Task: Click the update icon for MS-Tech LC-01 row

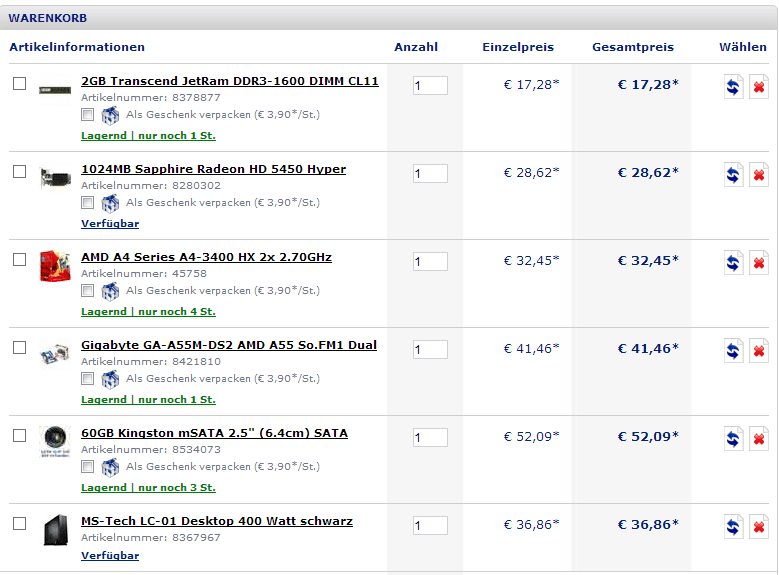Action: [x=733, y=526]
